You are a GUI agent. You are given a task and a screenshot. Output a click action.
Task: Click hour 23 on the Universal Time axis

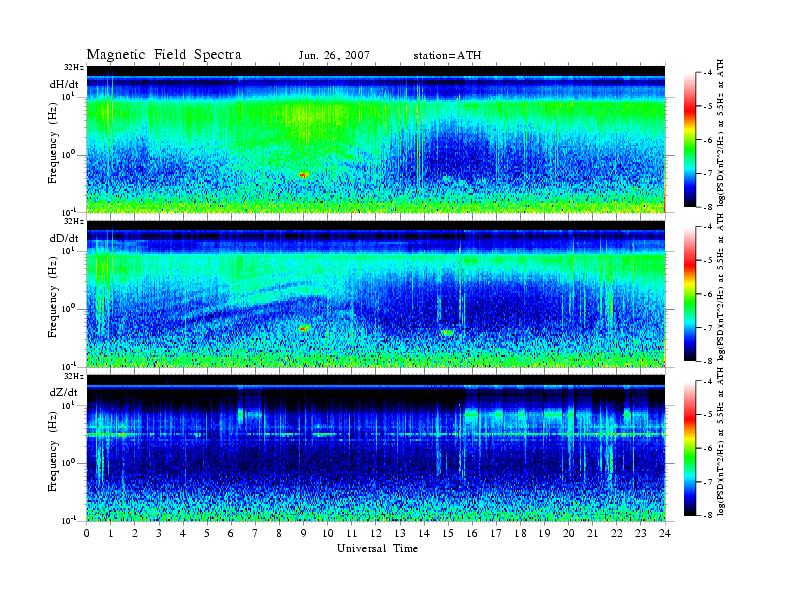coord(641,533)
